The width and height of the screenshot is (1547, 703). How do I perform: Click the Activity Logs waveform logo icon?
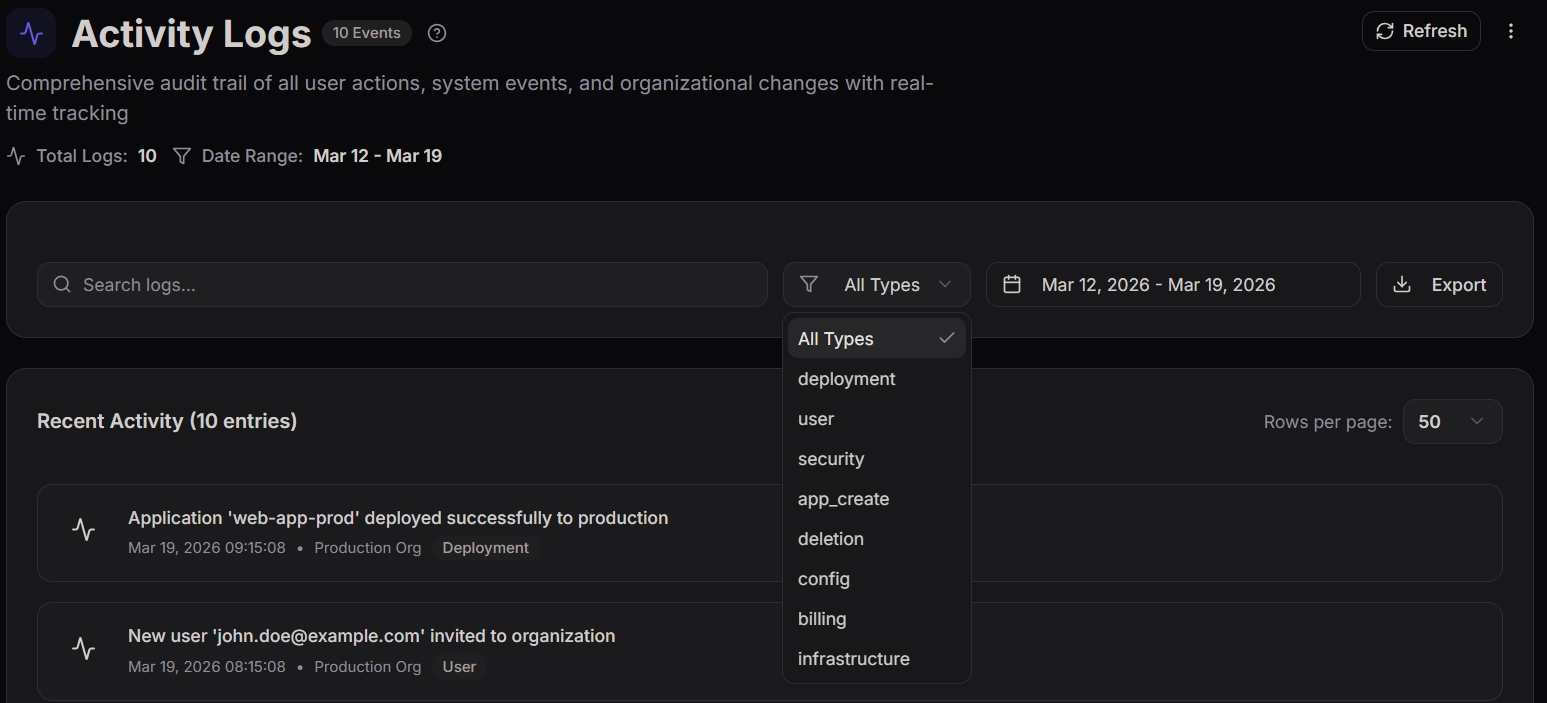click(31, 33)
